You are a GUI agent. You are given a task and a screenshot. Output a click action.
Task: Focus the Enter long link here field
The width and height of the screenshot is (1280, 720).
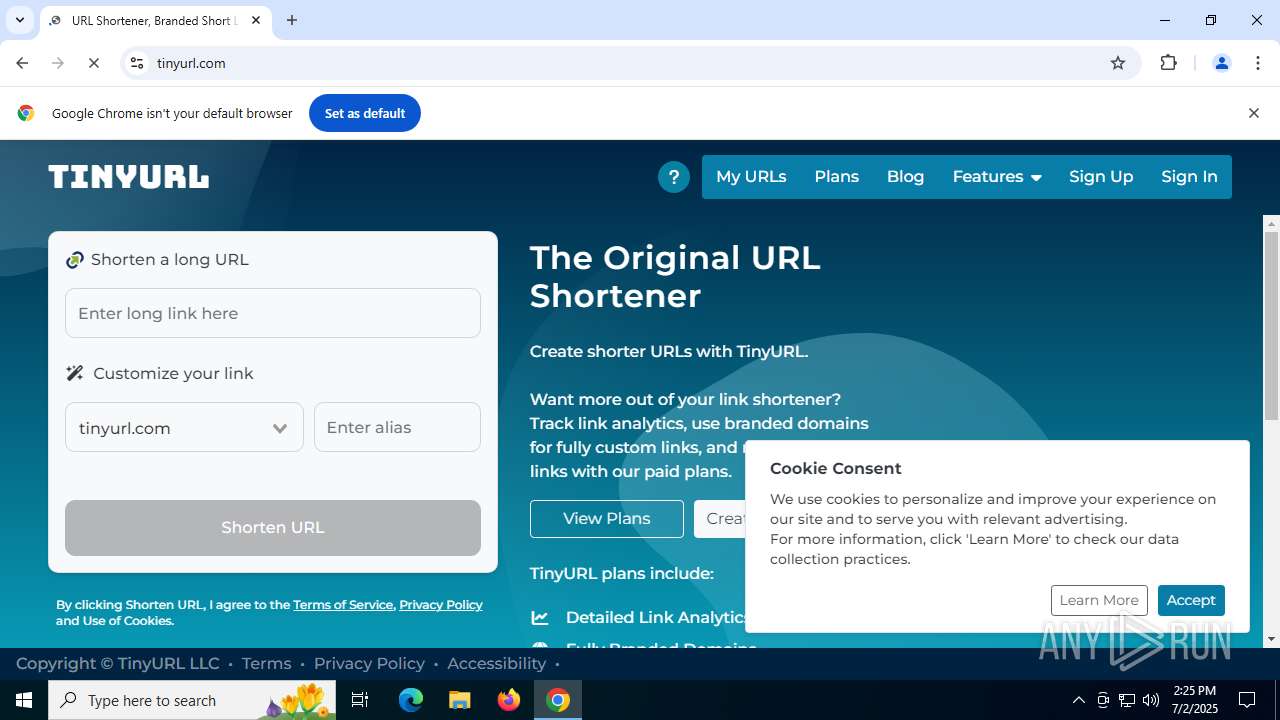pos(273,313)
